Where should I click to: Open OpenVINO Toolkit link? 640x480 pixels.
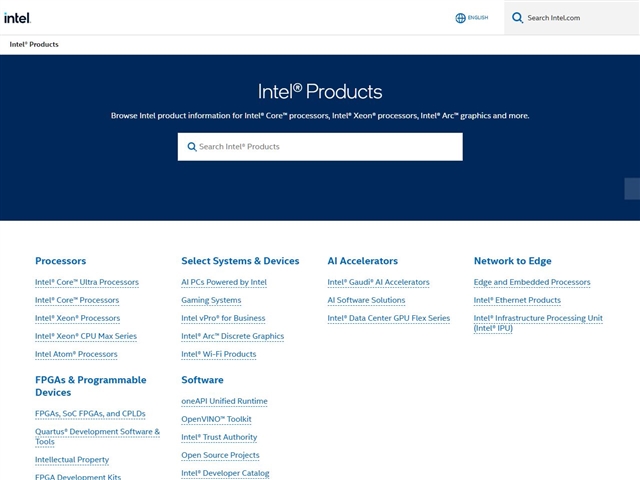tap(216, 419)
